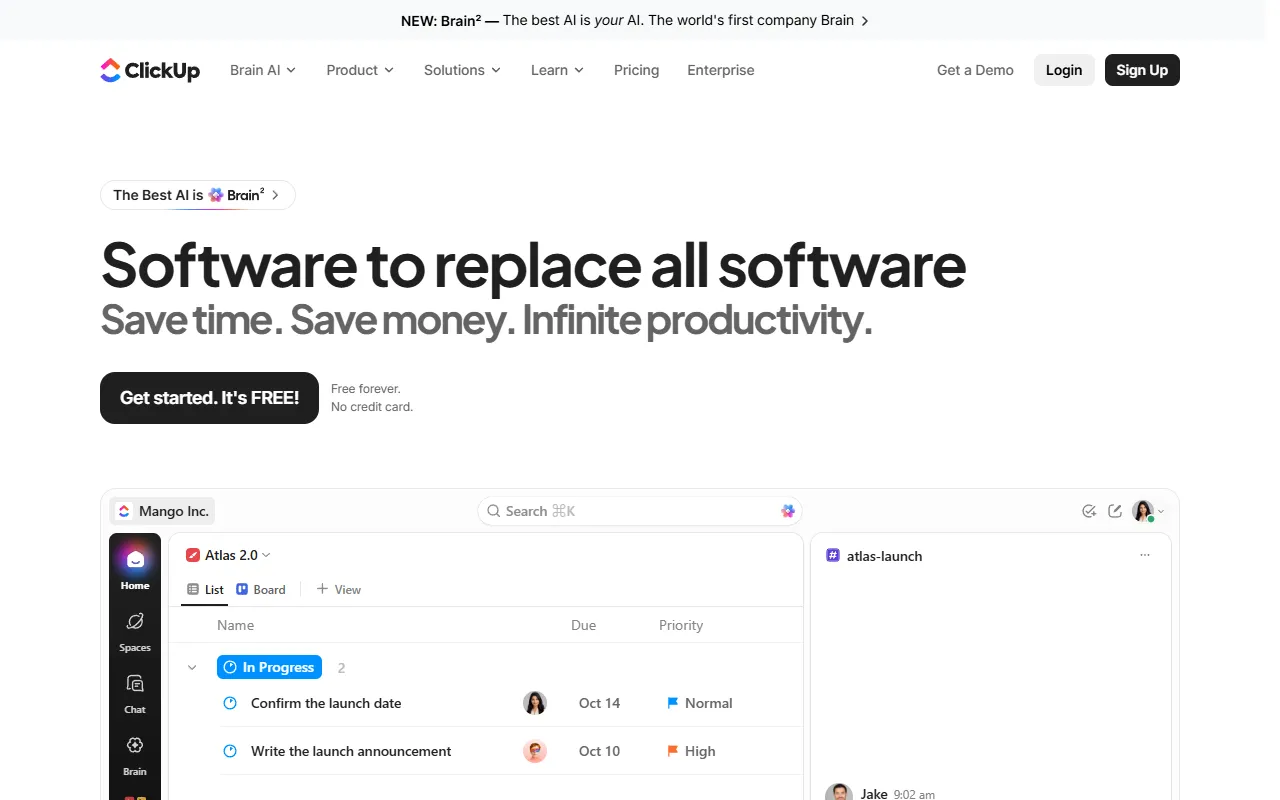This screenshot has height=800, width=1280.
Task: Expand the Solutions menu
Action: point(462,70)
